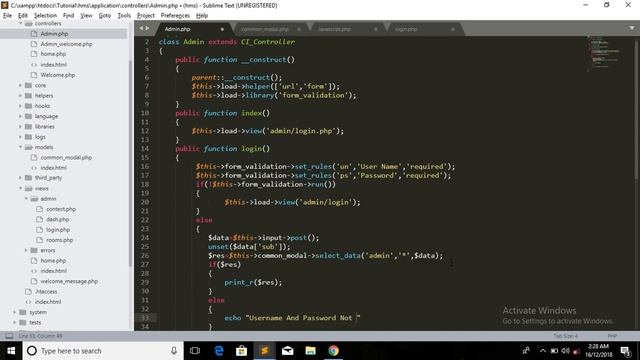Open the Preferences menu
640x360 pixels.
point(175,16)
